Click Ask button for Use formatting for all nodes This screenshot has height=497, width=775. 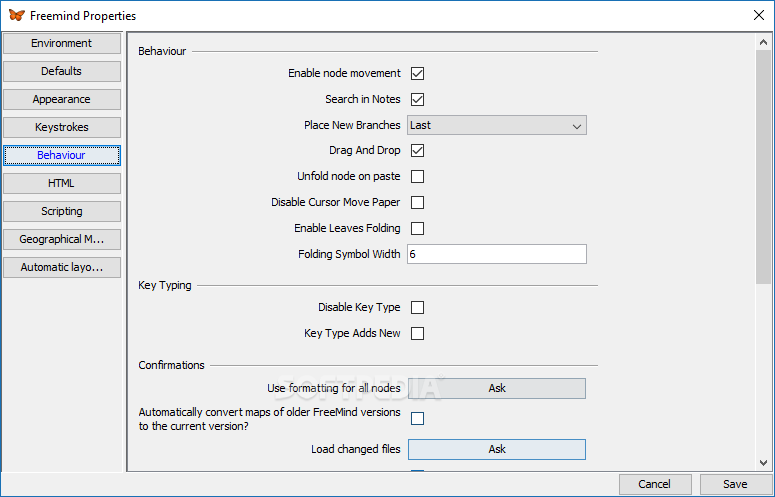coord(497,388)
